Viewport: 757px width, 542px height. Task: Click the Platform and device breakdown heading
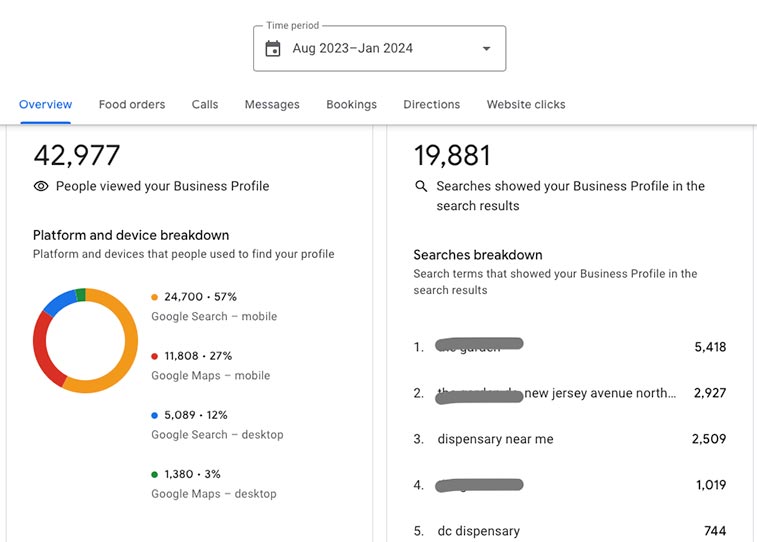tap(131, 236)
